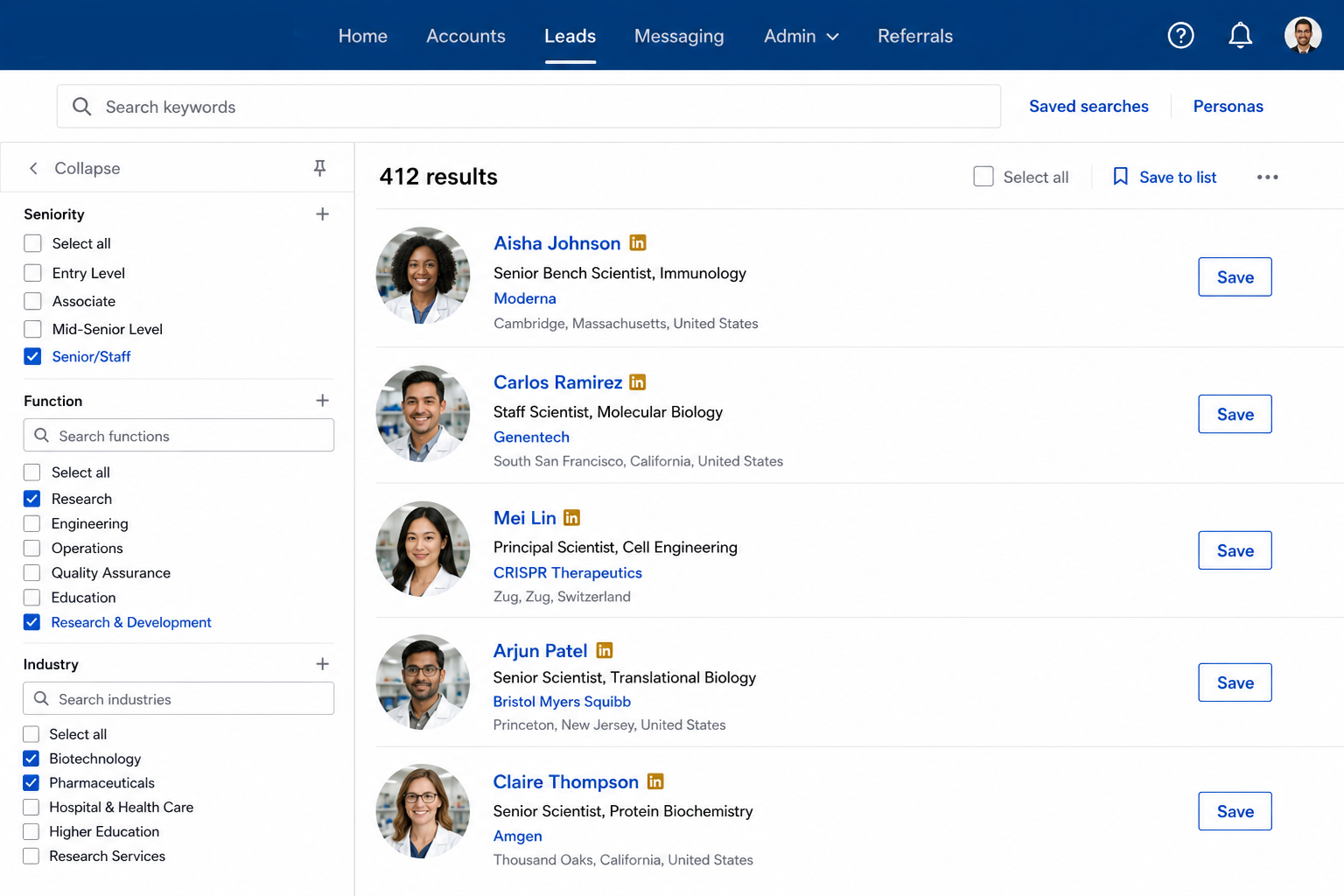Click the magnifier icon in Search functions
1344x896 pixels.
[x=41, y=435]
